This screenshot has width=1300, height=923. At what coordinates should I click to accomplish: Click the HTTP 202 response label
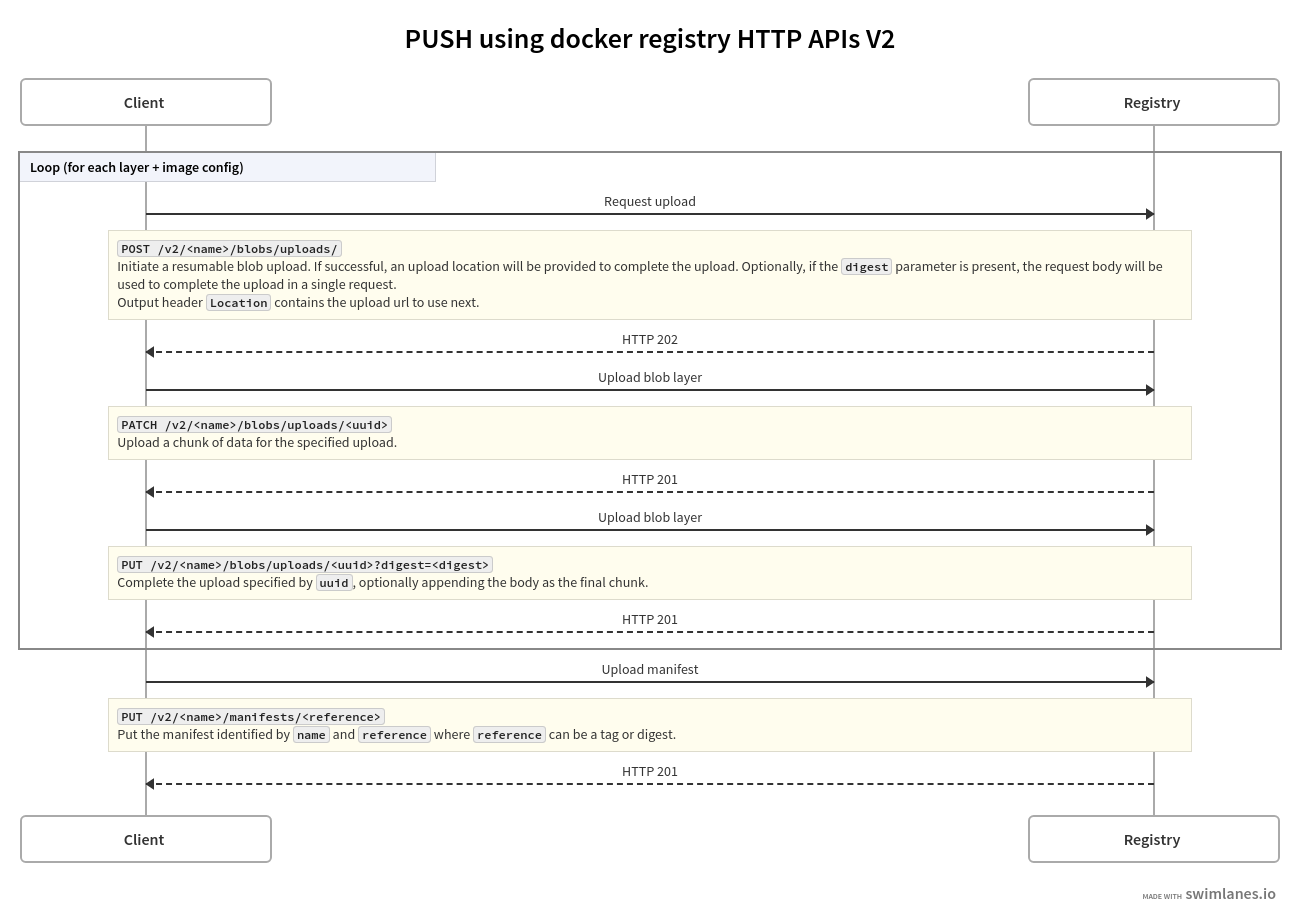[649, 339]
